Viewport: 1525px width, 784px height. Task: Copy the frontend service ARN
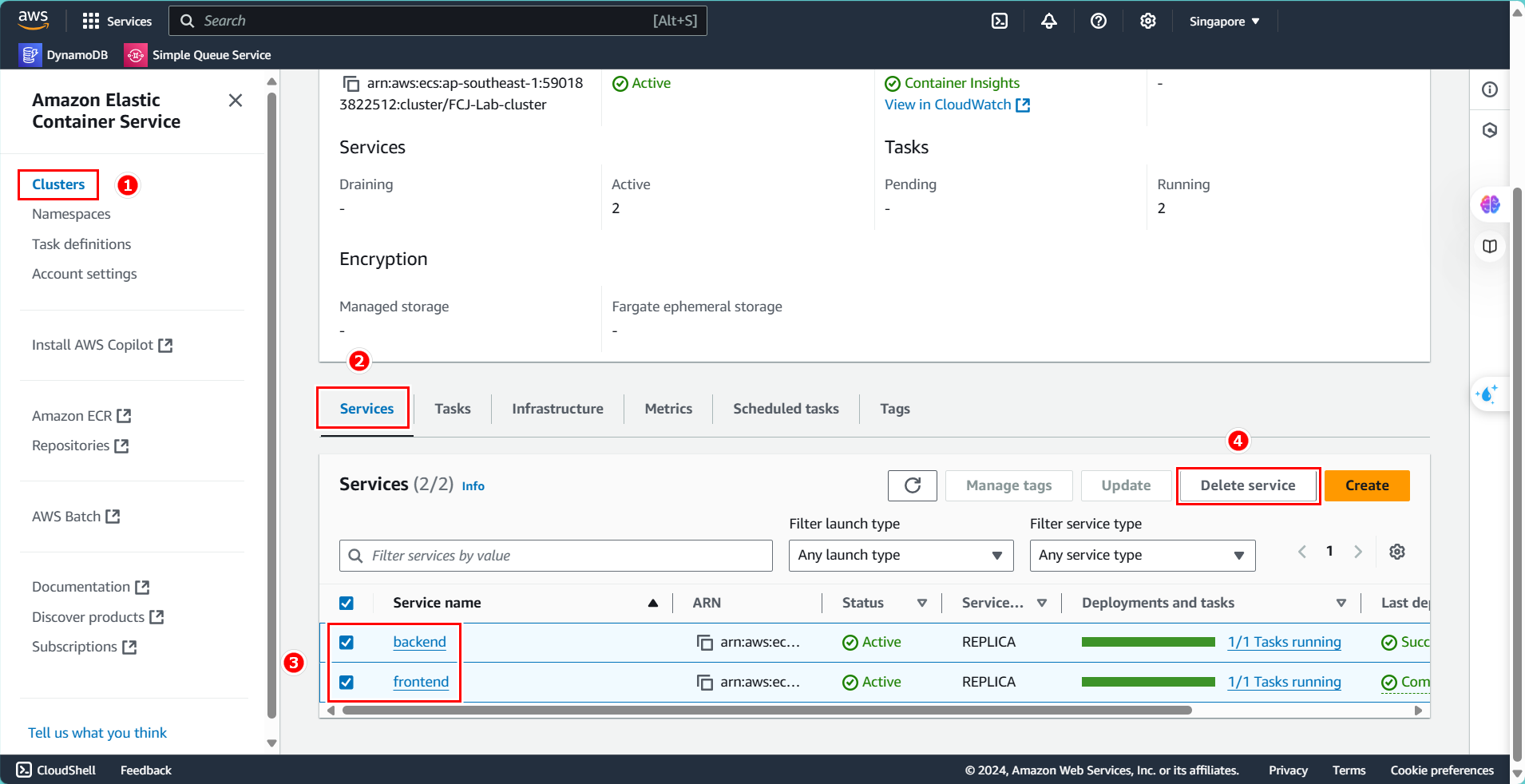click(x=705, y=683)
